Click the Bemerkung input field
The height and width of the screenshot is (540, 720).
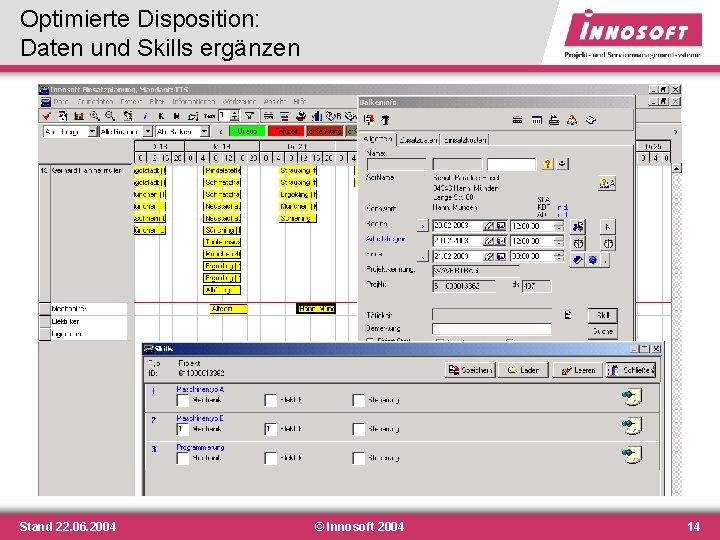[x=491, y=329]
